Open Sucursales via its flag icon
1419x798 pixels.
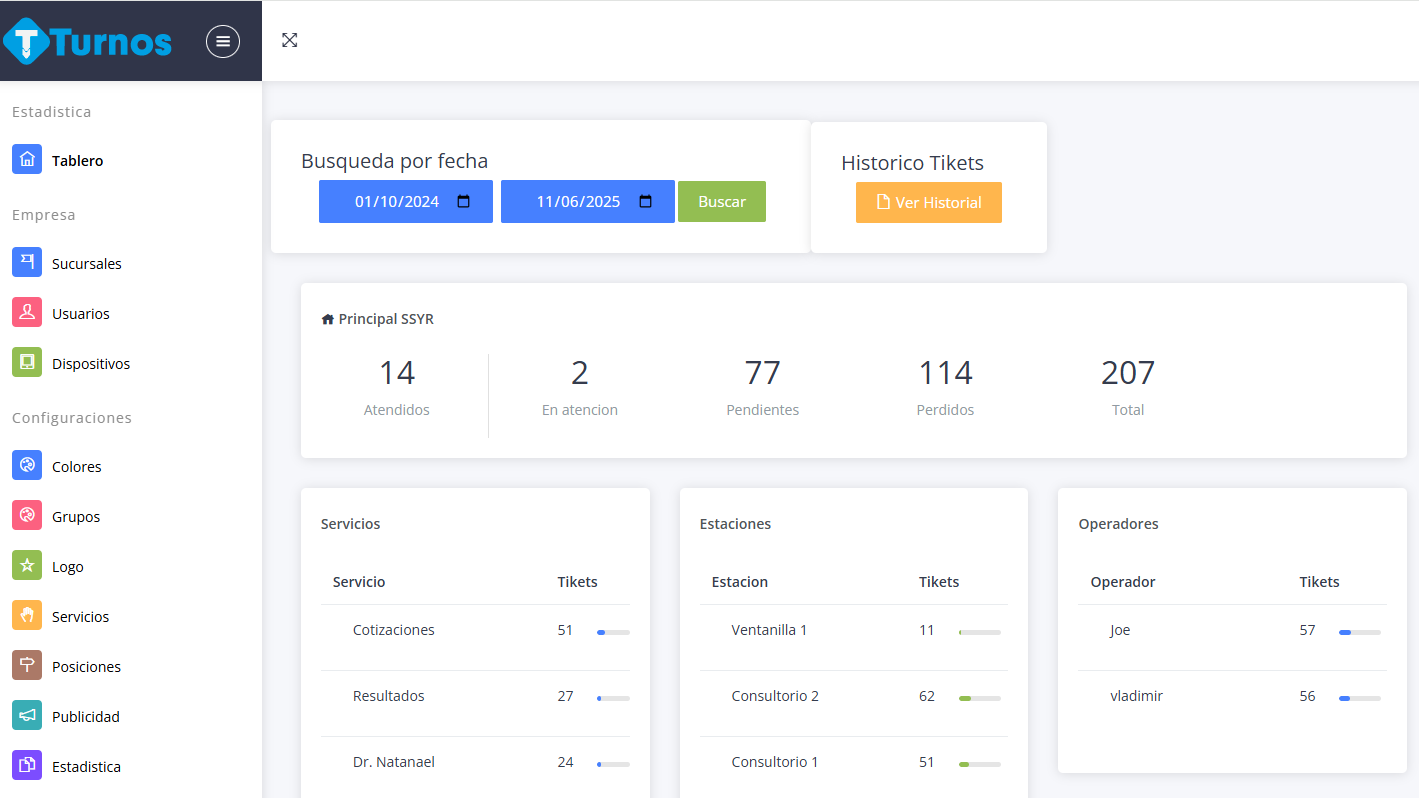click(27, 263)
